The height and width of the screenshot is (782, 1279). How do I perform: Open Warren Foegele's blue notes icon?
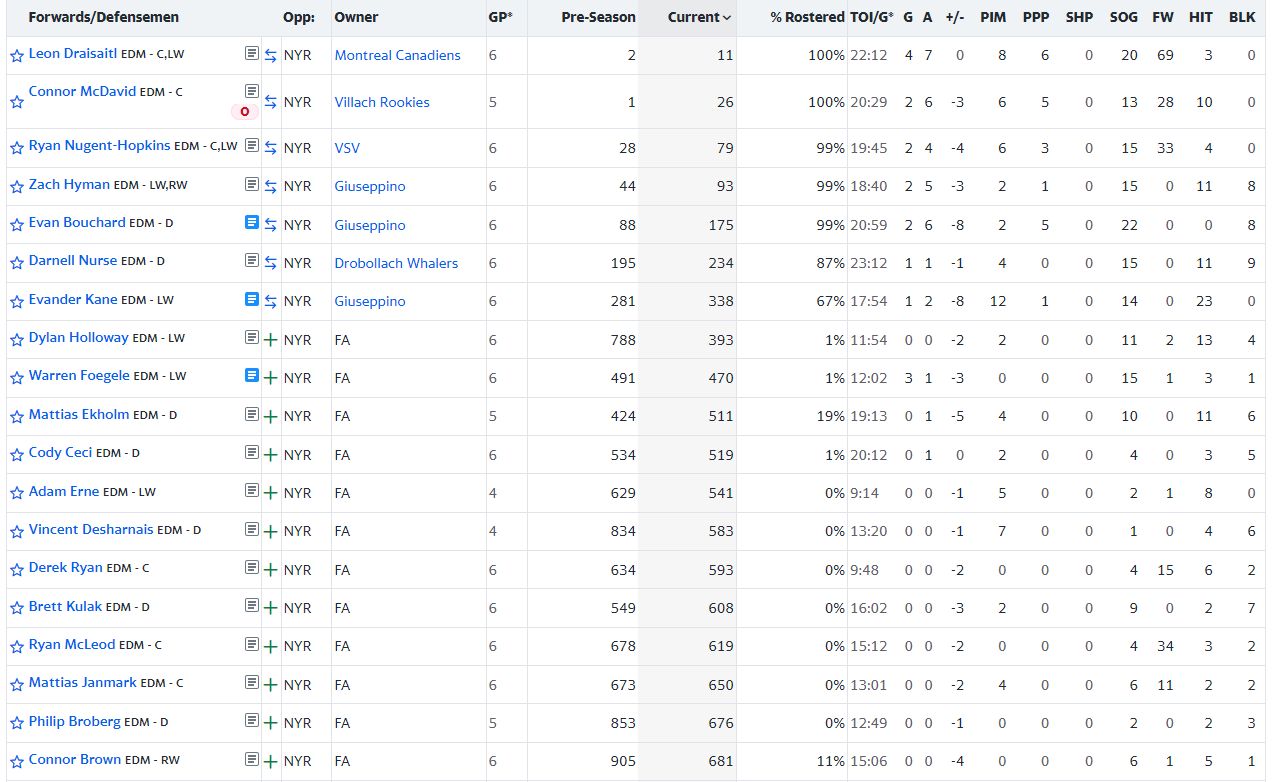[252, 376]
